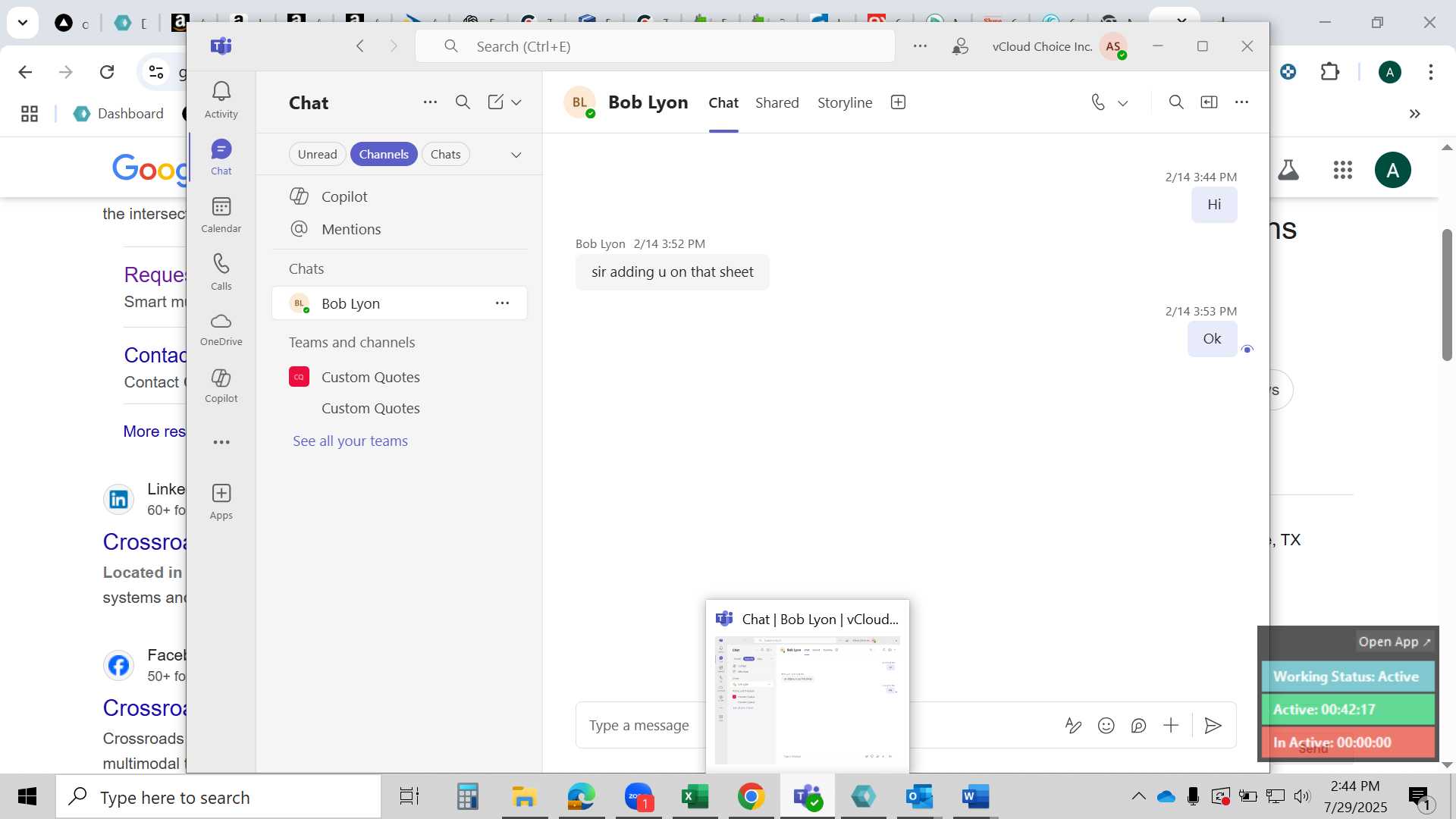Expand Chrome tab search dropdown
This screenshot has width=1456, height=819.
pyautogui.click(x=23, y=23)
